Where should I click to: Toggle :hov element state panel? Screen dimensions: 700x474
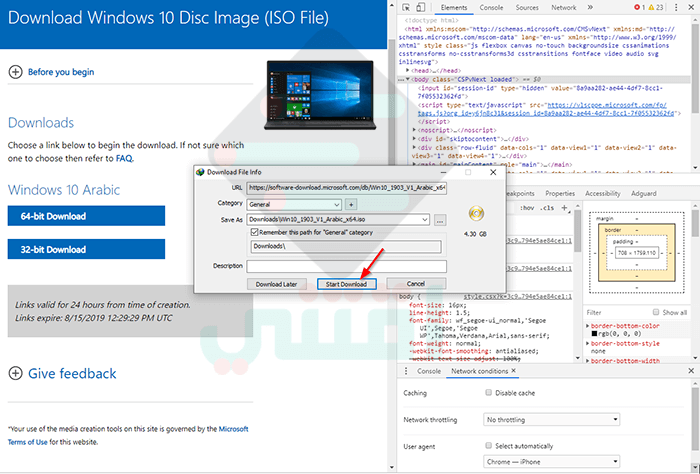coord(527,208)
